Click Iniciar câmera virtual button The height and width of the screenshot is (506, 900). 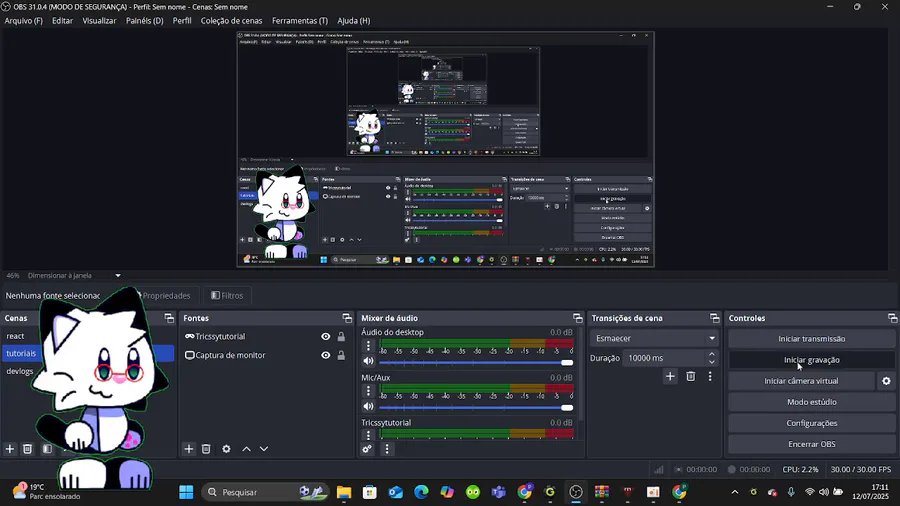pyautogui.click(x=801, y=381)
